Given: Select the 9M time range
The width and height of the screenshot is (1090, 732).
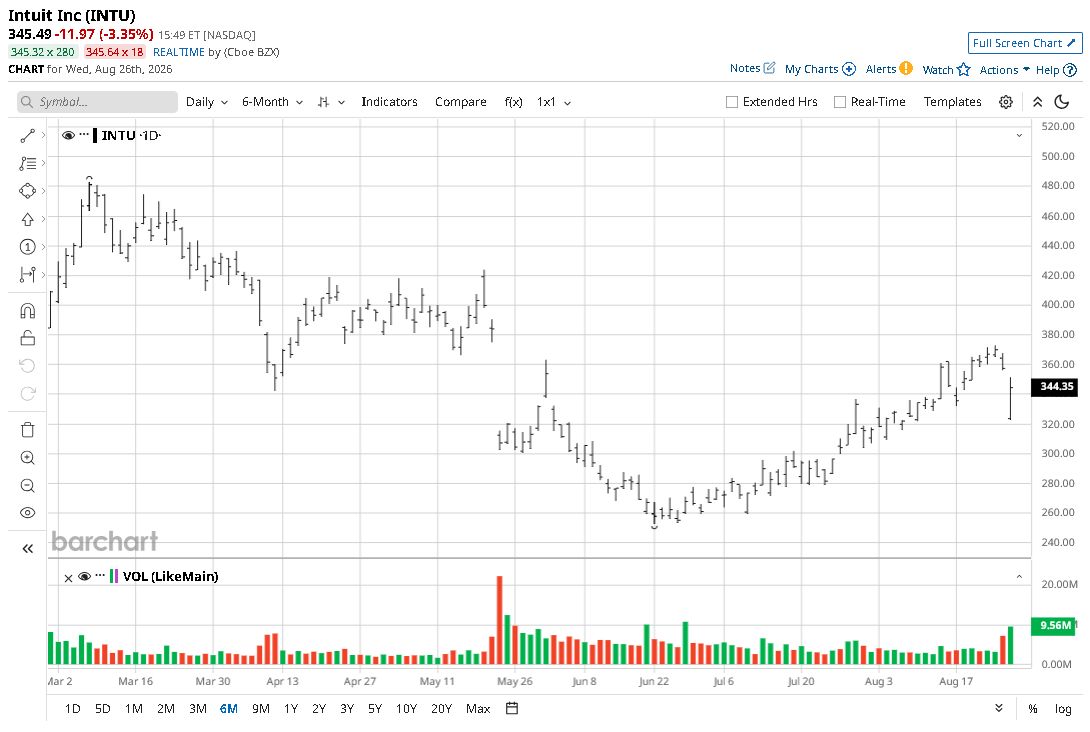Looking at the screenshot, I should coord(261,709).
